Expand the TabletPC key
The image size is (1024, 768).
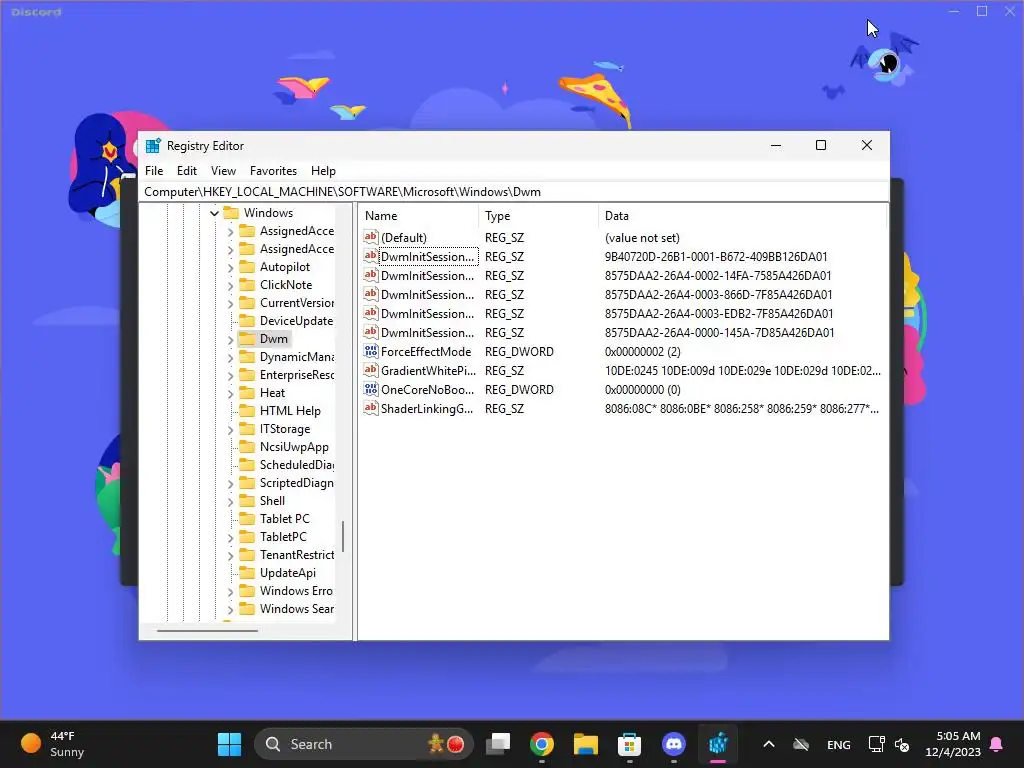pos(231,537)
